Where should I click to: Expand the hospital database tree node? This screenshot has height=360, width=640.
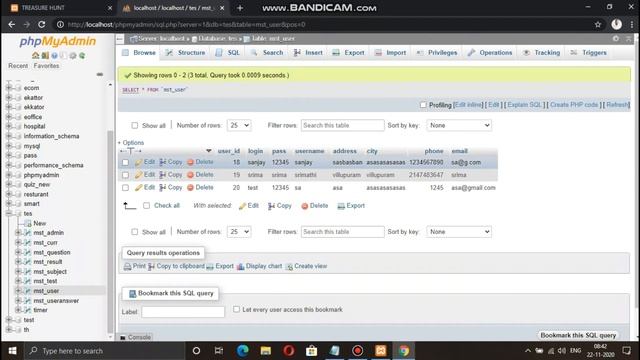point(9,126)
